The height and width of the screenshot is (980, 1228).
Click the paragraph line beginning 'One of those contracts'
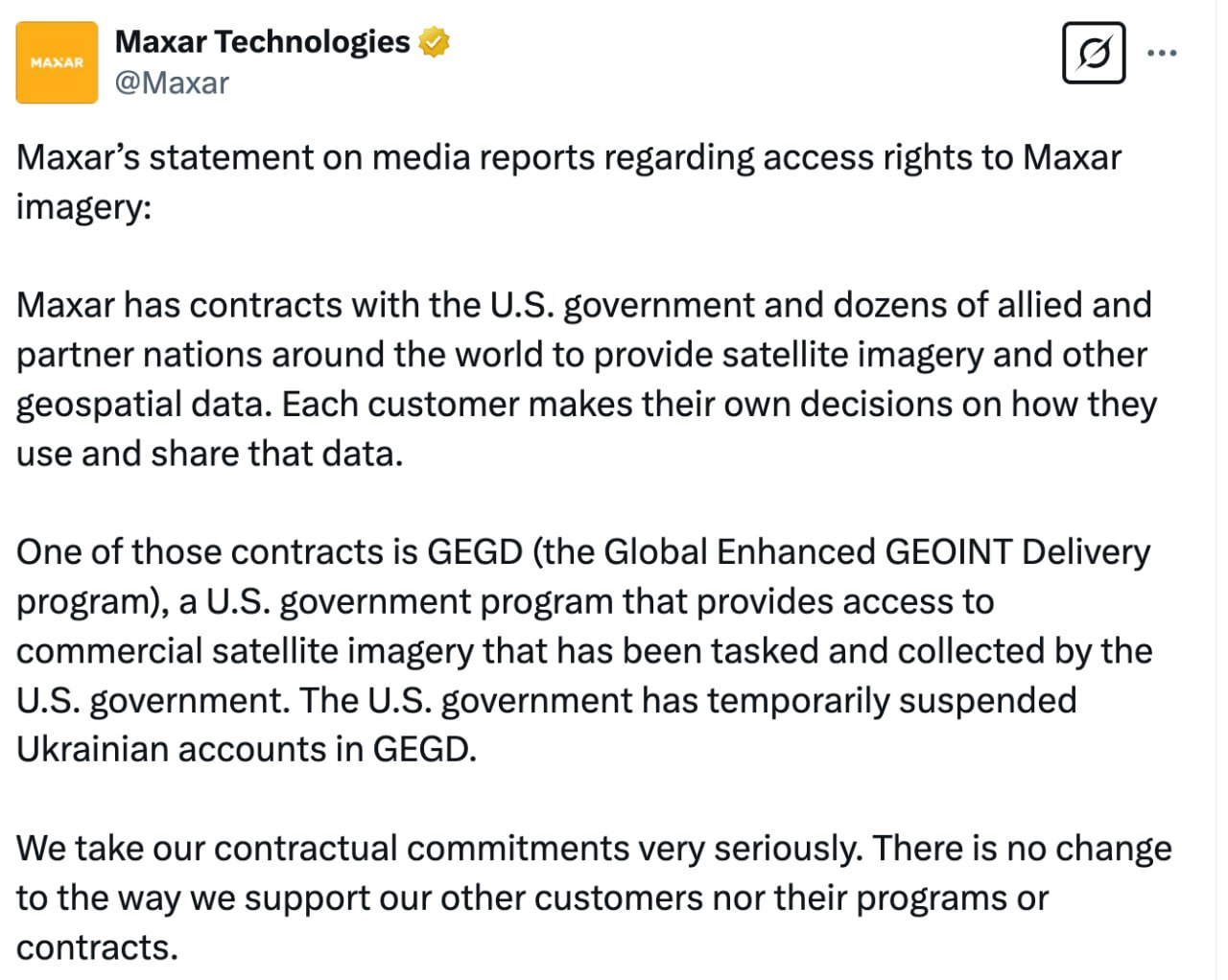[x=583, y=552]
